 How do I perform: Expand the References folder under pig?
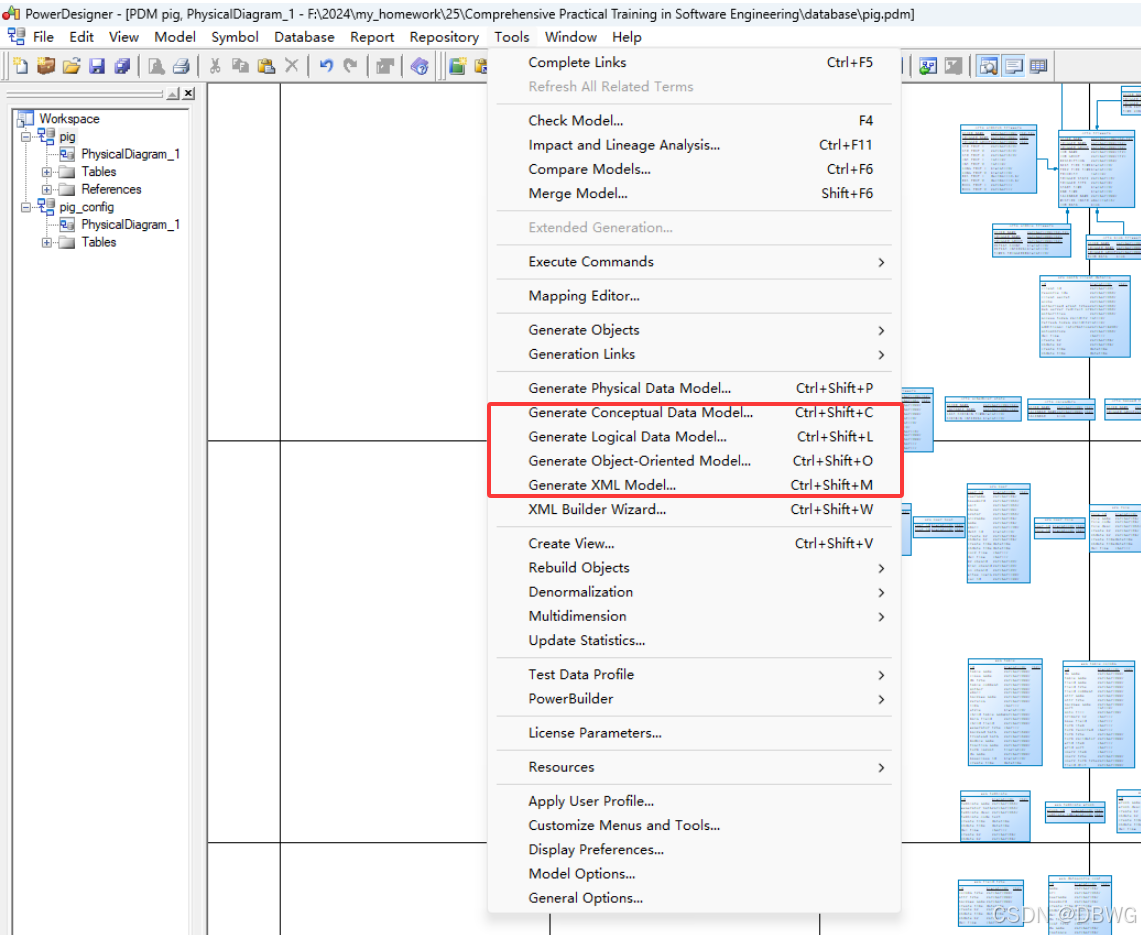(47, 189)
